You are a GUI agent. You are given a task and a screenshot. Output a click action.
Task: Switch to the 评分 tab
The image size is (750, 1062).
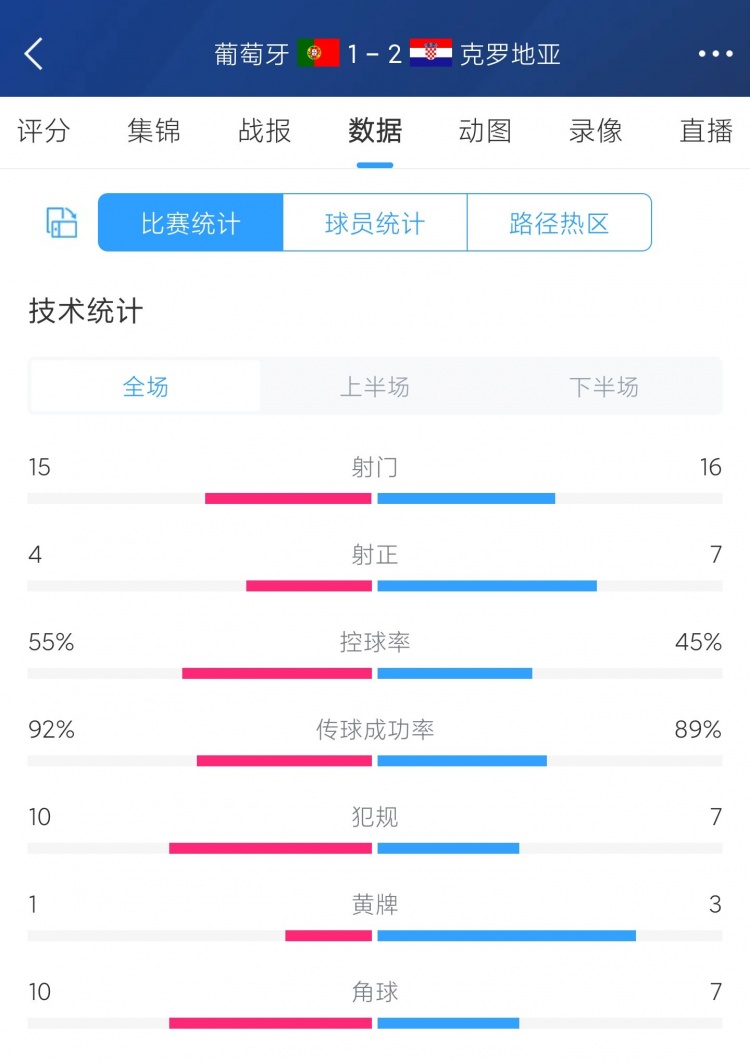pos(43,131)
